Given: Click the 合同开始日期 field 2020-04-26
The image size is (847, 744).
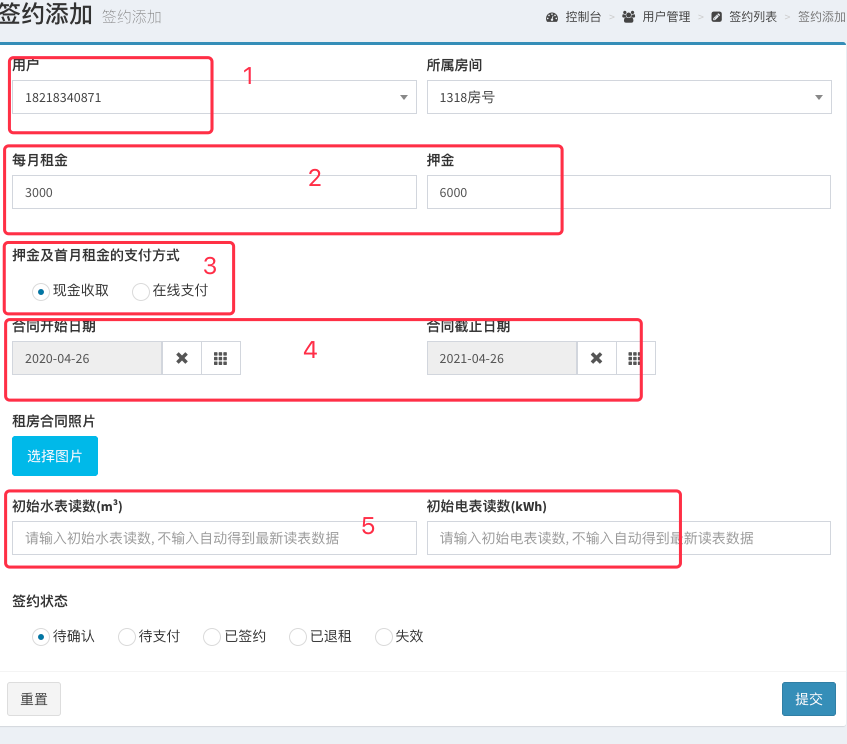Looking at the screenshot, I should pyautogui.click(x=87, y=358).
